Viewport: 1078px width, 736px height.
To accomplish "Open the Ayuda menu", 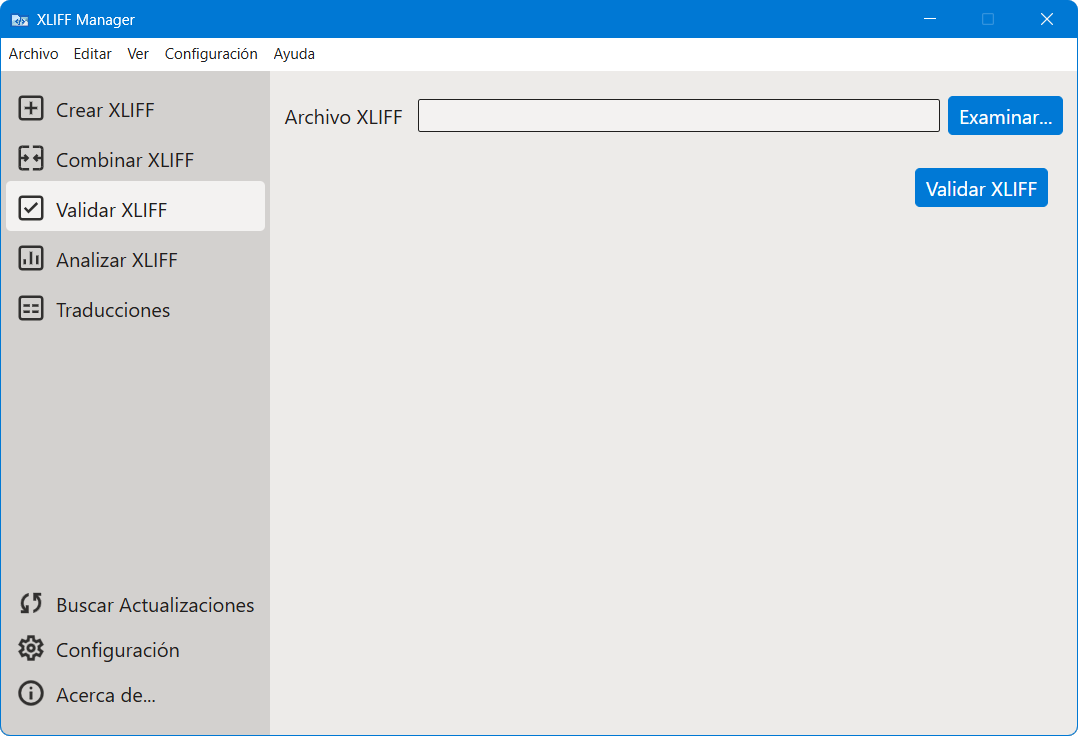I will coord(294,54).
